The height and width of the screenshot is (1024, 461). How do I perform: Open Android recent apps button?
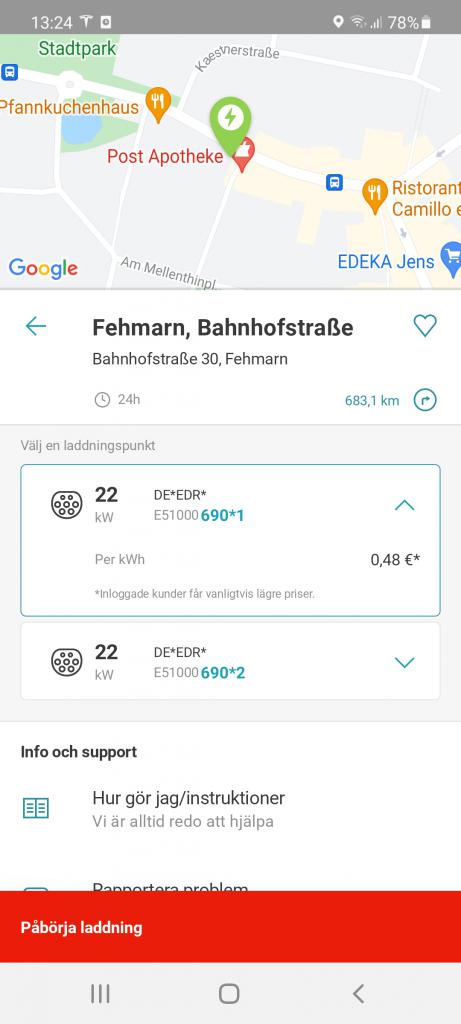pyautogui.click(x=100, y=994)
